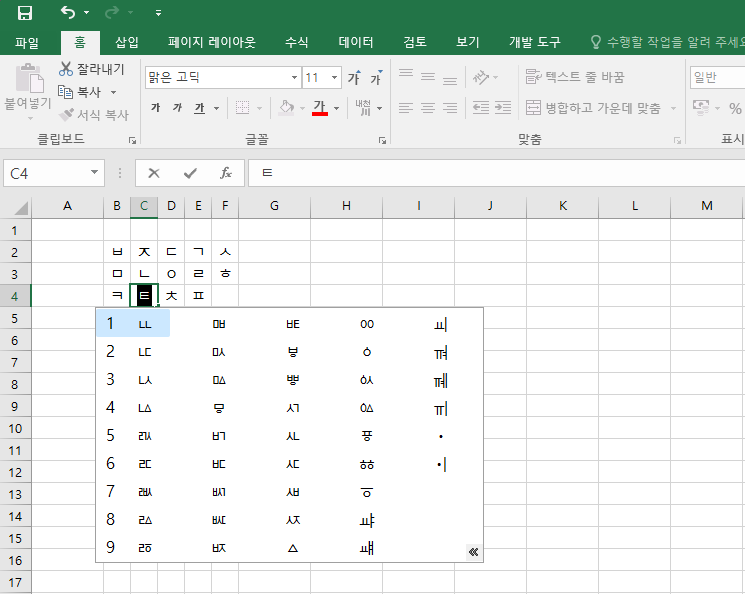Switch to the 데이터 tab
The width and height of the screenshot is (745, 594).
coord(356,43)
